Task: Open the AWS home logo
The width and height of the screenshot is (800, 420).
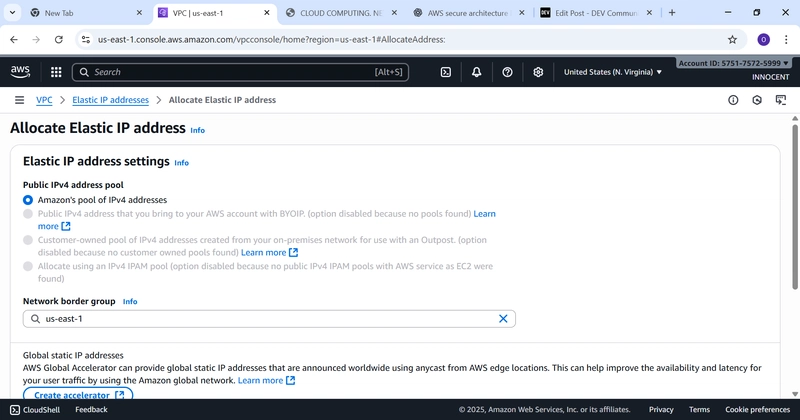Action: (20, 72)
